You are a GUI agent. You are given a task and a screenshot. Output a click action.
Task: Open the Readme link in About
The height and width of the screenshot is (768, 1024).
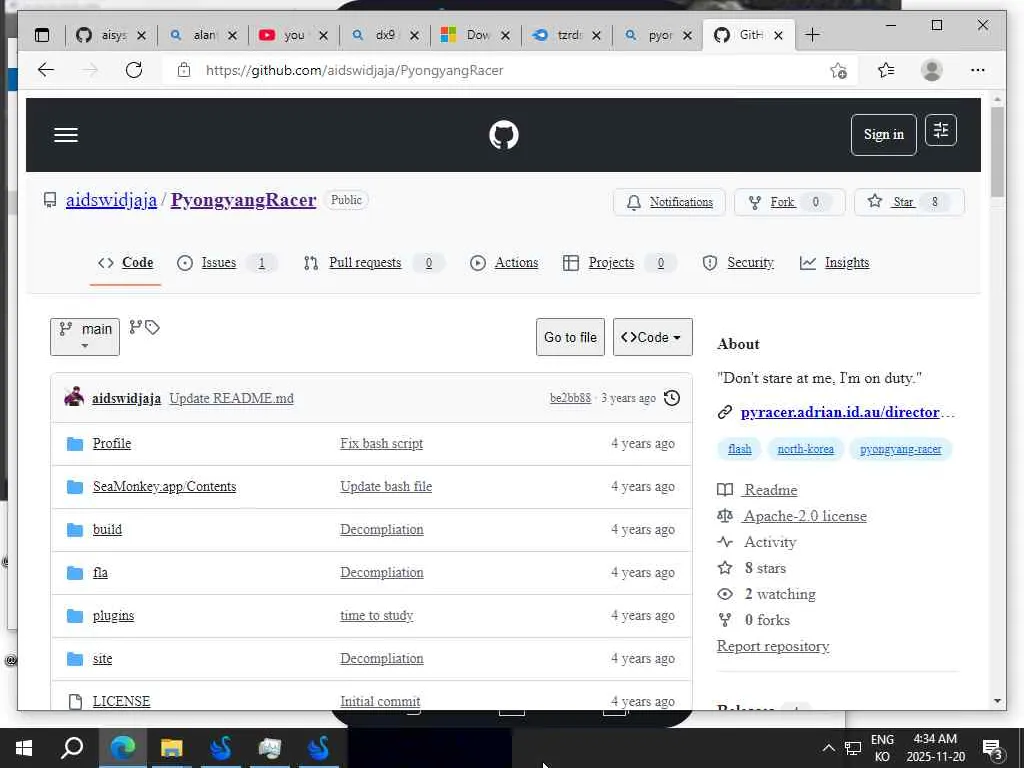(770, 490)
